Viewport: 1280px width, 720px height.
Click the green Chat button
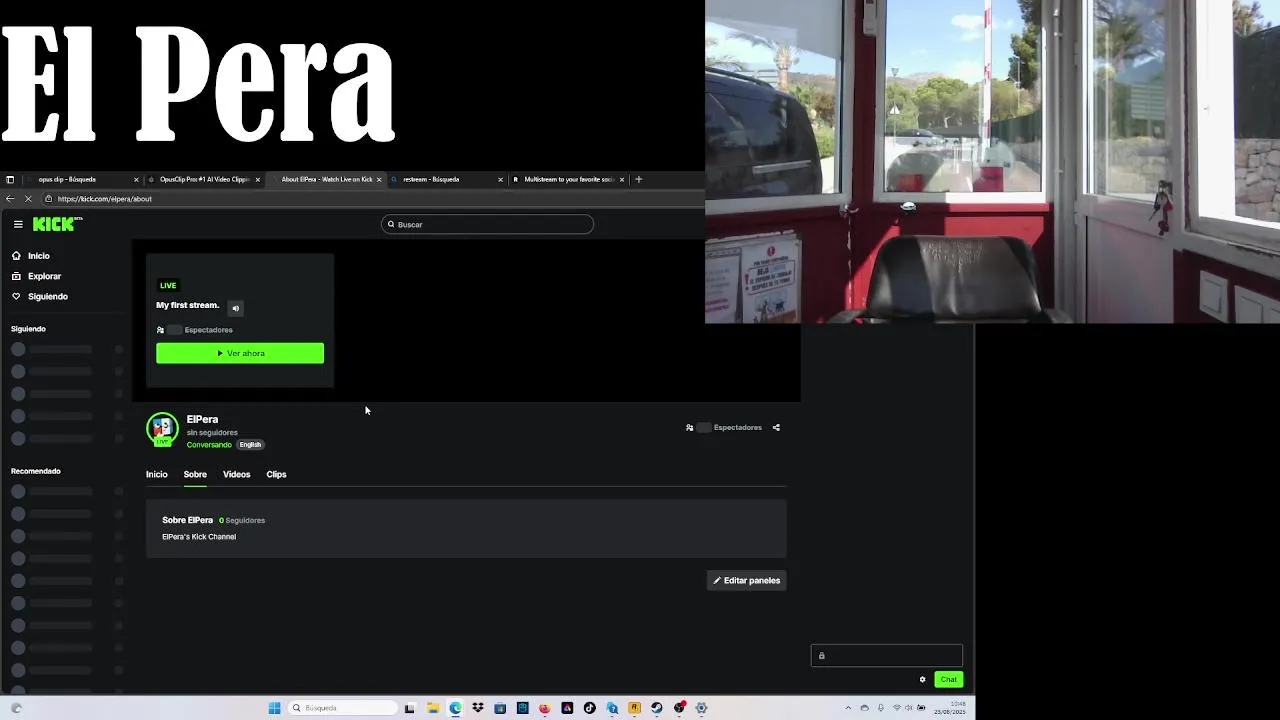click(x=948, y=679)
